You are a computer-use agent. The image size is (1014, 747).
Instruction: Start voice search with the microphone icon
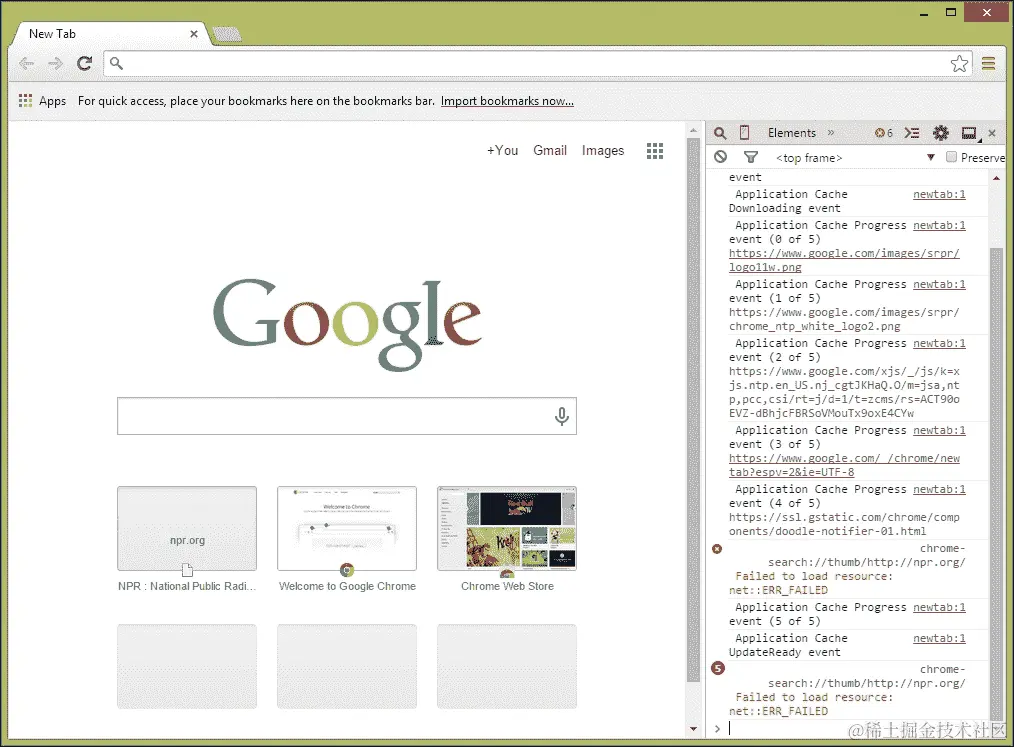pyautogui.click(x=562, y=417)
